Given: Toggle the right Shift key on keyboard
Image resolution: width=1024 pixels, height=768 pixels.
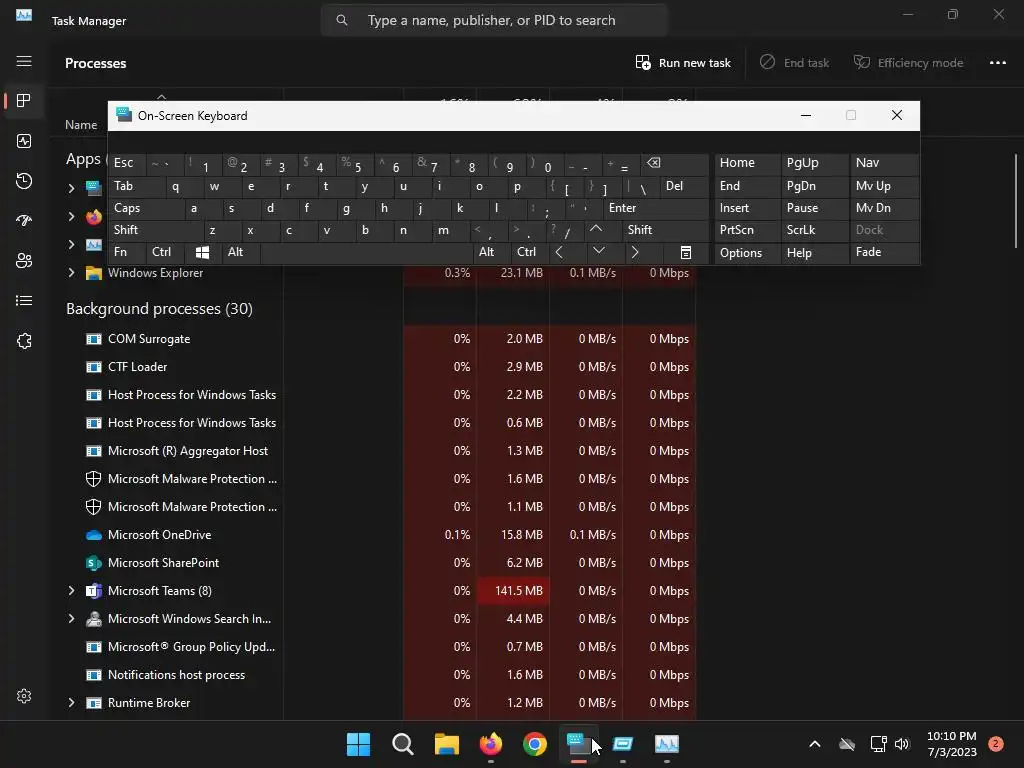Looking at the screenshot, I should point(665,230).
